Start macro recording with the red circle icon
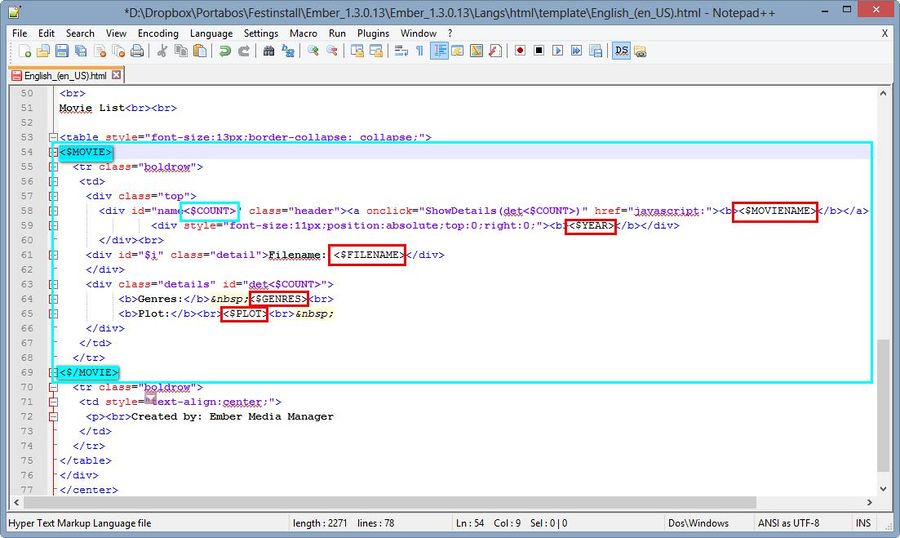Image resolution: width=900 pixels, height=538 pixels. [520, 51]
